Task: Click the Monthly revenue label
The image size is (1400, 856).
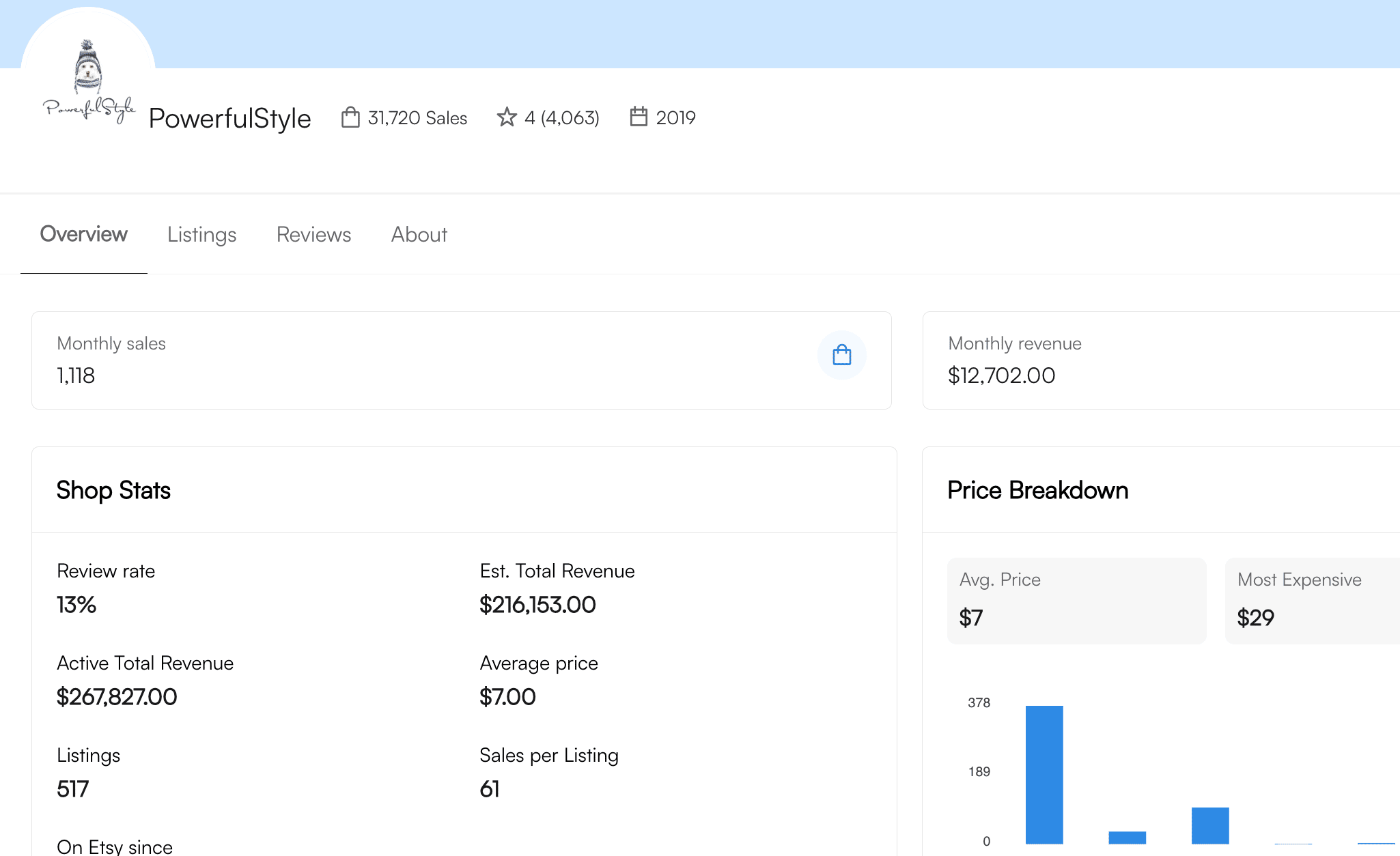Action: [1015, 343]
